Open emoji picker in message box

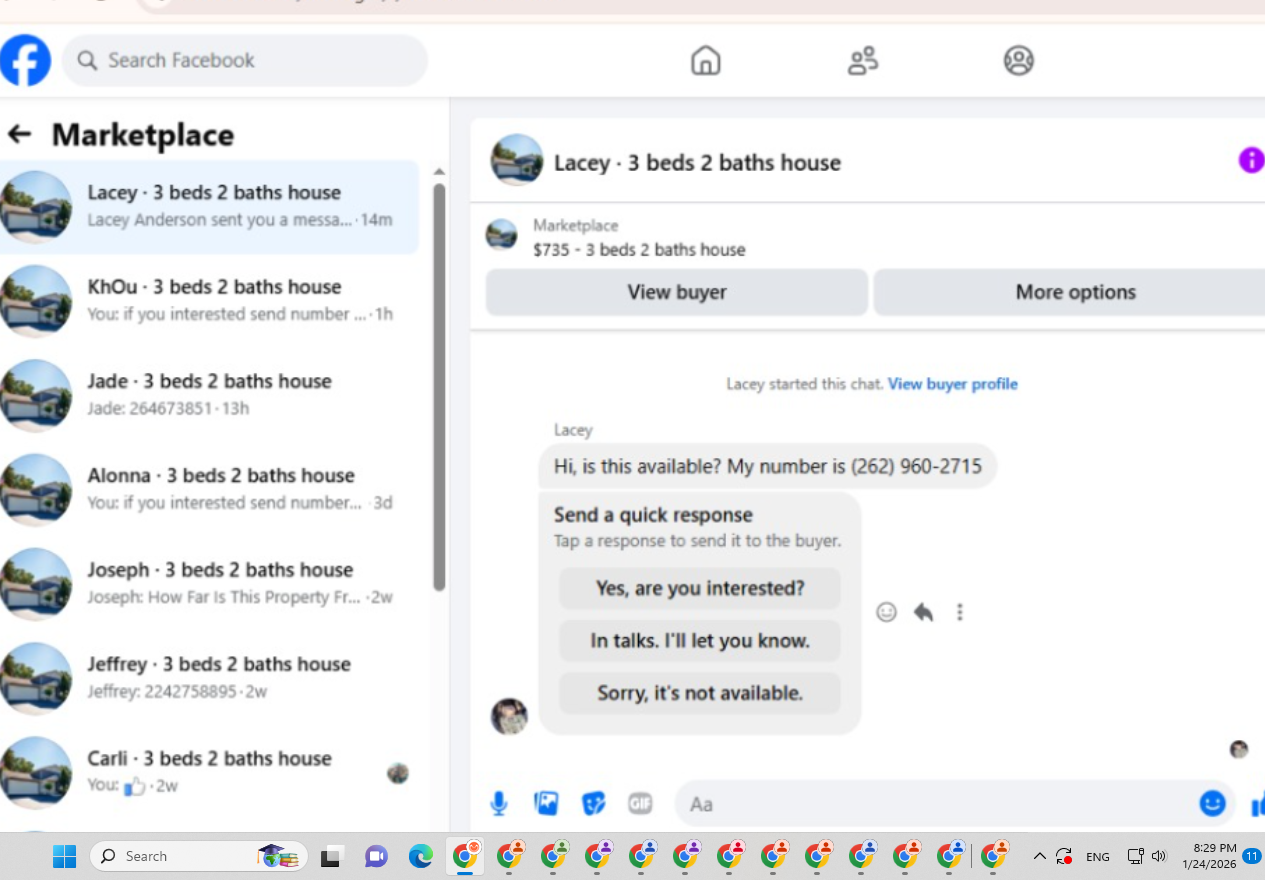1212,803
